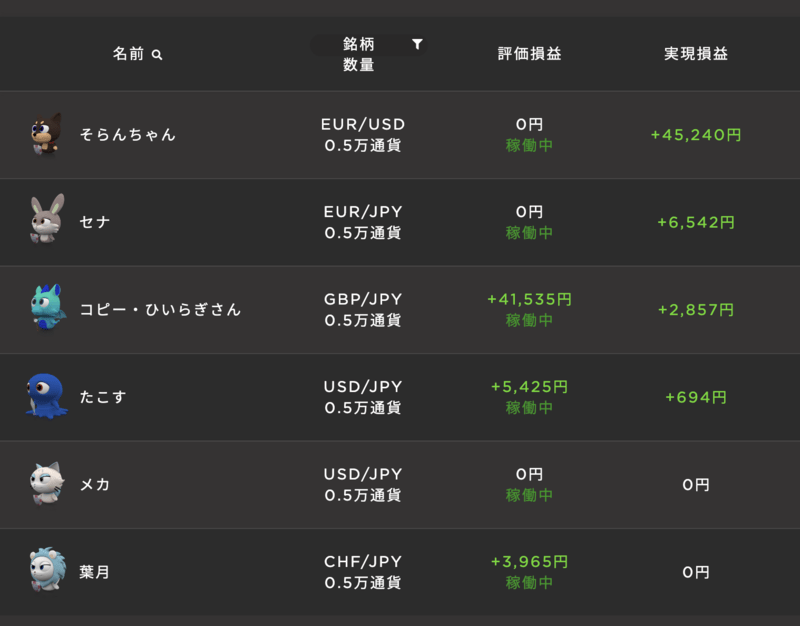Open the 銘柄 filter funnel icon

(x=417, y=44)
